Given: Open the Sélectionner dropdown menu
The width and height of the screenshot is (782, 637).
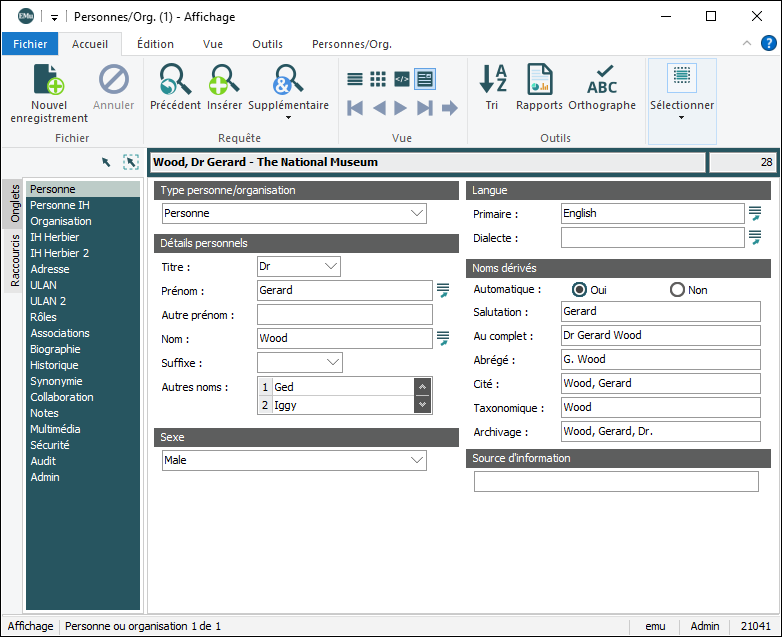Looking at the screenshot, I should 681,117.
